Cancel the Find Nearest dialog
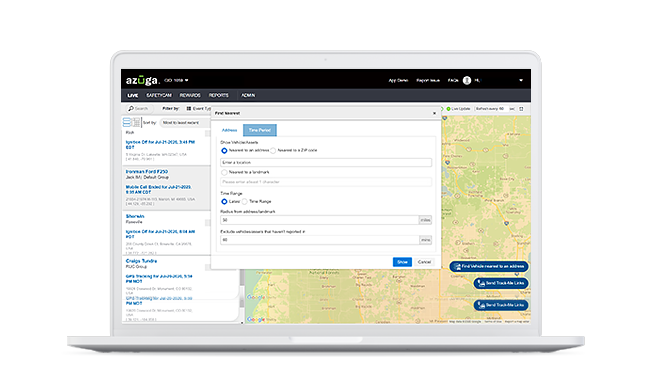 (x=424, y=262)
